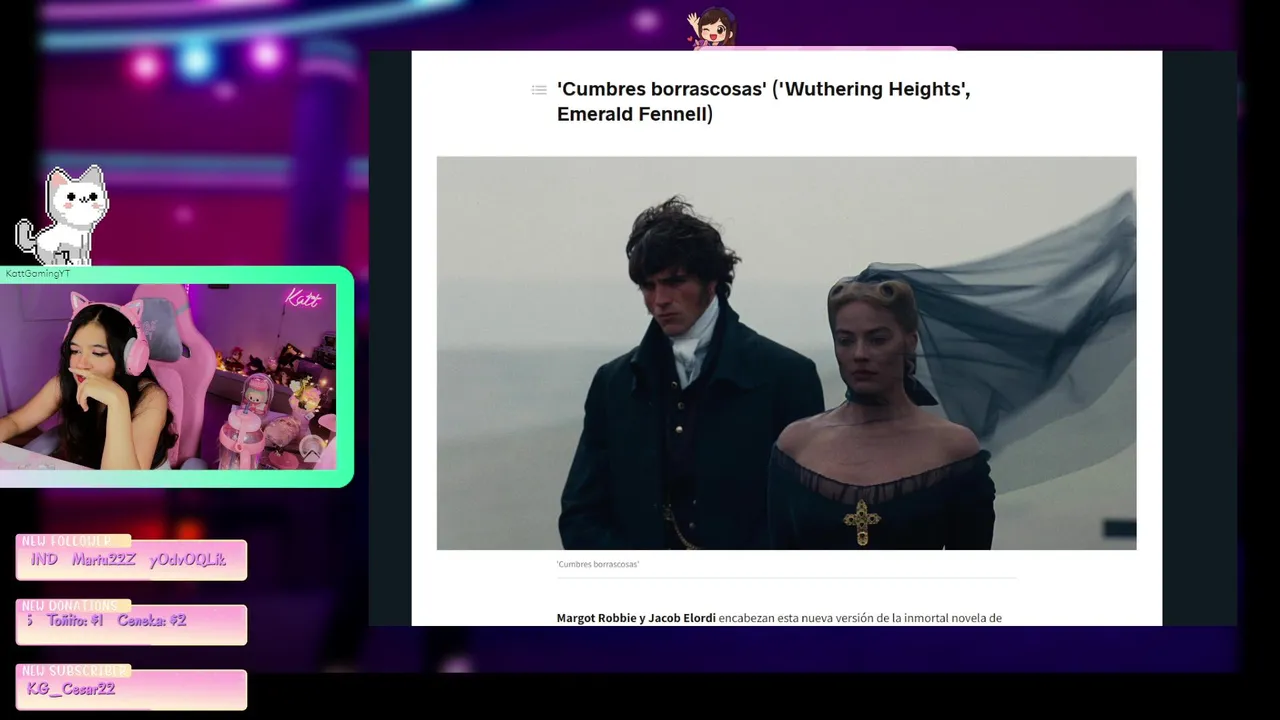
Task: Select the streamer webcam overlay
Action: (176, 377)
